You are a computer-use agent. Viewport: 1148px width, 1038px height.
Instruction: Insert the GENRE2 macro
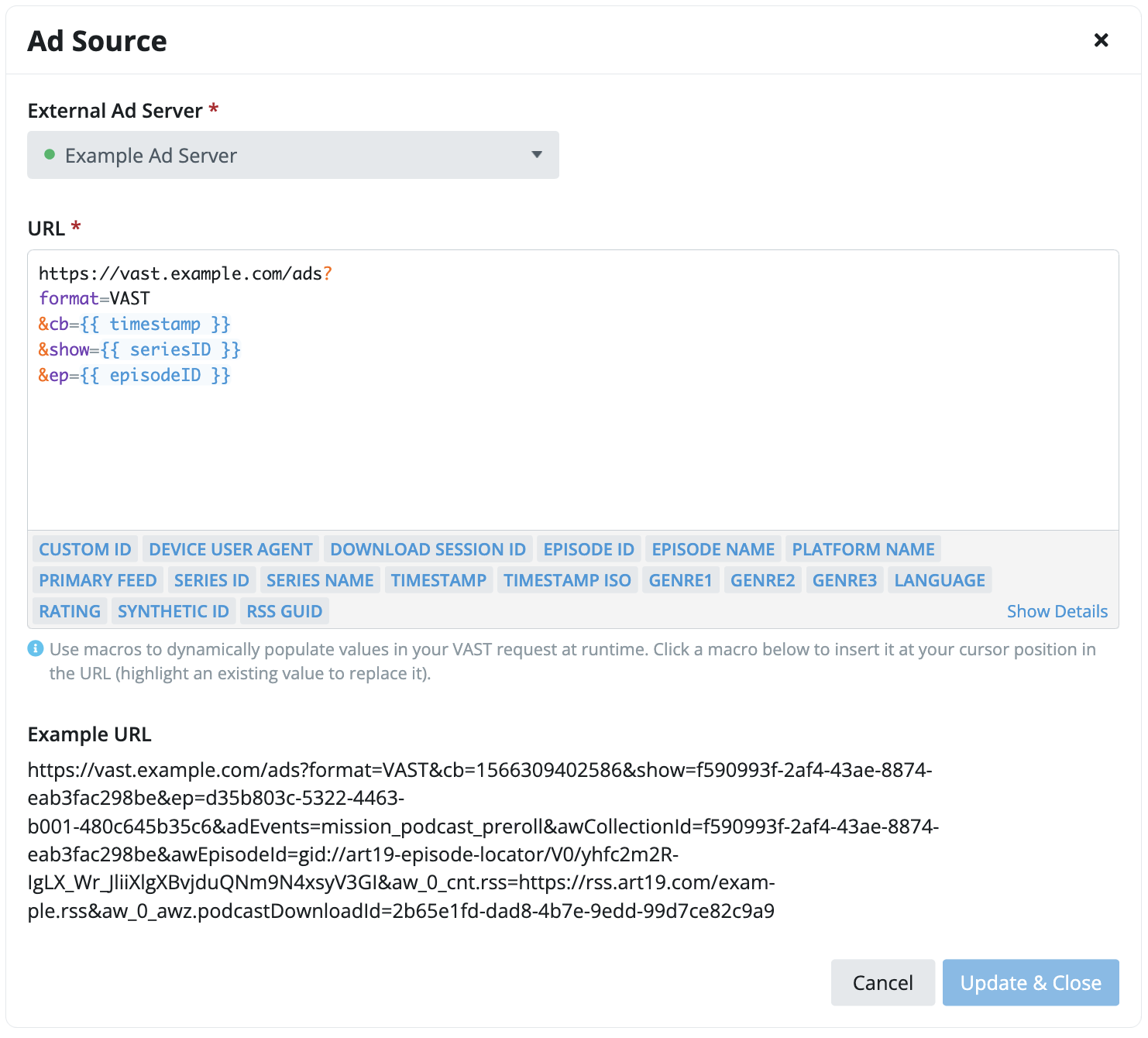pos(763,580)
